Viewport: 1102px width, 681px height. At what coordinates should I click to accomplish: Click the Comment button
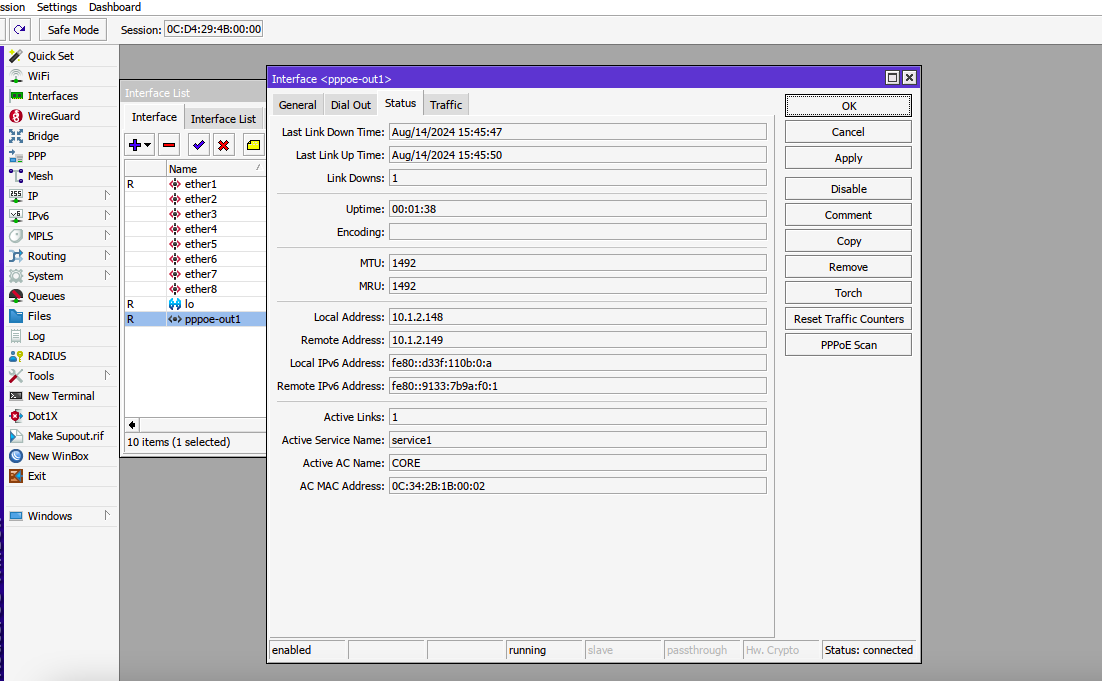pos(848,215)
